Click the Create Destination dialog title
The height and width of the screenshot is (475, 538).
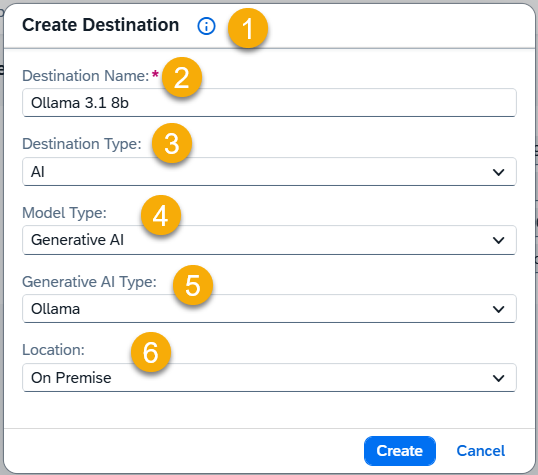pos(101,25)
